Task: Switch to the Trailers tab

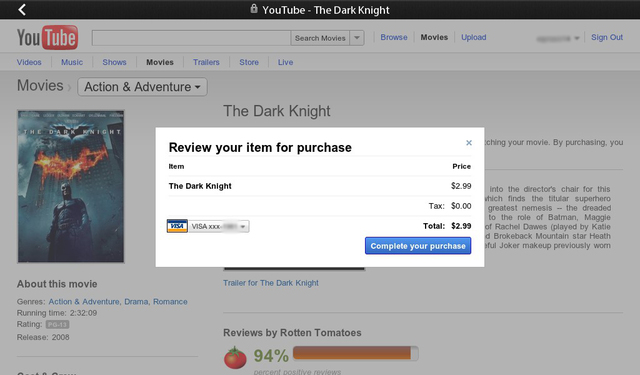Action: pos(206,62)
